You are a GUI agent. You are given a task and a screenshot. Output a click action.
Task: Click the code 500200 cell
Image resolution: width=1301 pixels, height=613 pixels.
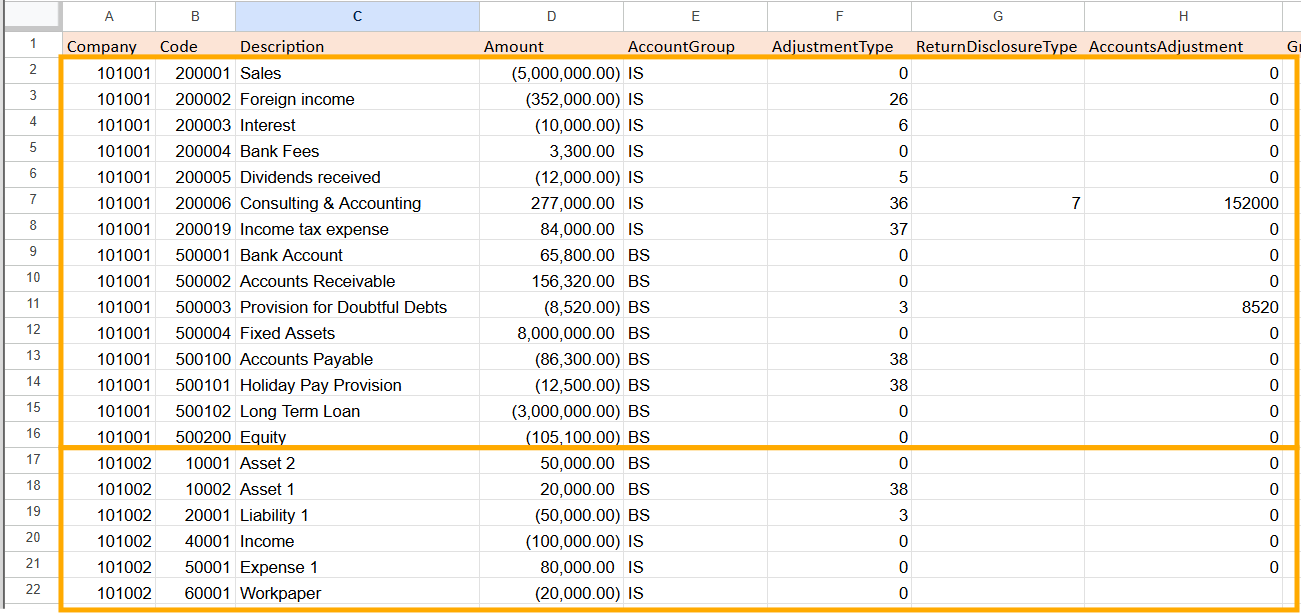point(196,437)
